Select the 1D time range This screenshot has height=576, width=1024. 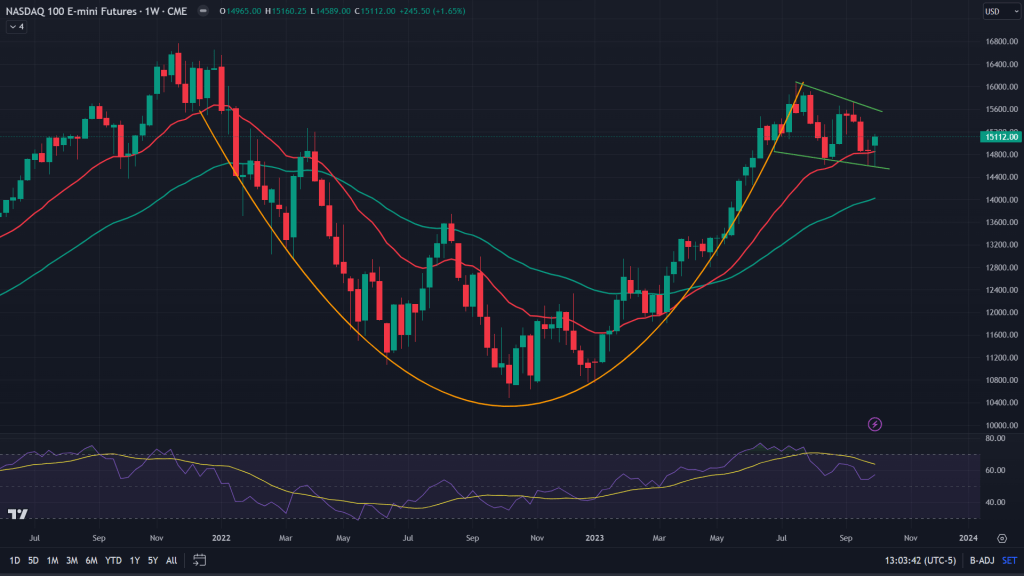click(x=16, y=560)
